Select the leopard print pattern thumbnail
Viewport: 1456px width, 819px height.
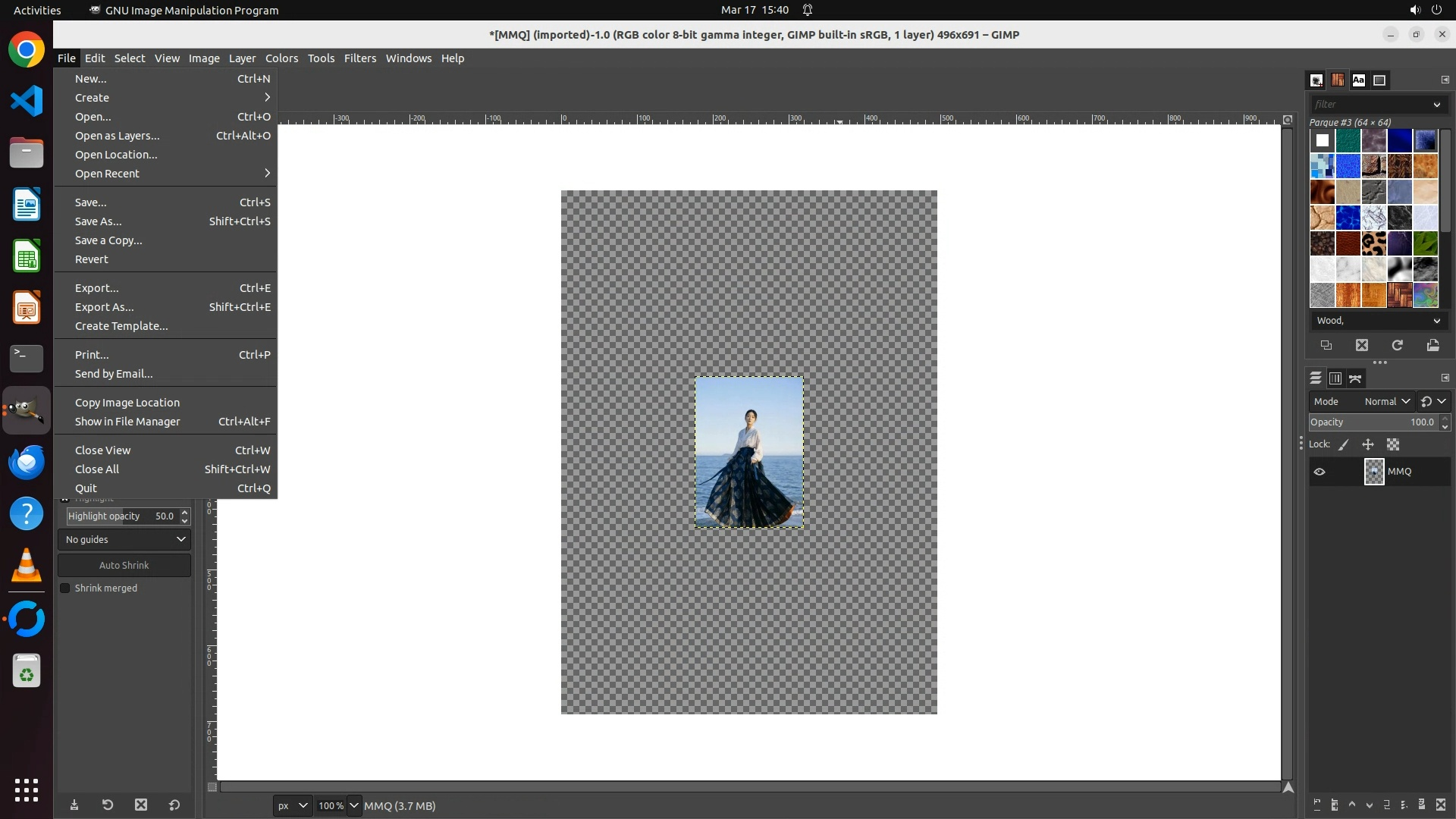click(x=1374, y=243)
